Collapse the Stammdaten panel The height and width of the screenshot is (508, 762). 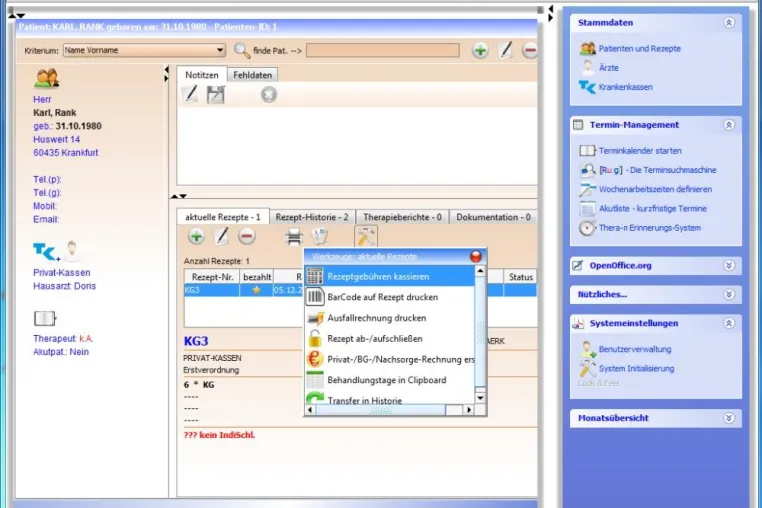tap(728, 22)
